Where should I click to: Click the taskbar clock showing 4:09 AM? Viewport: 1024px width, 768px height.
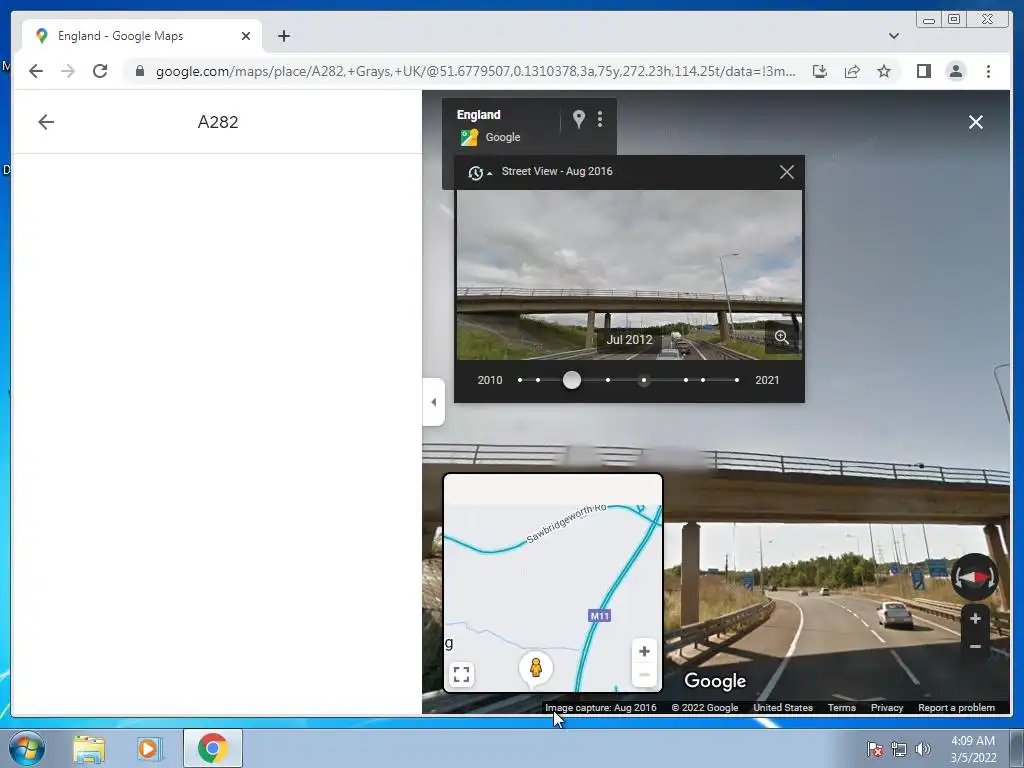(973, 748)
